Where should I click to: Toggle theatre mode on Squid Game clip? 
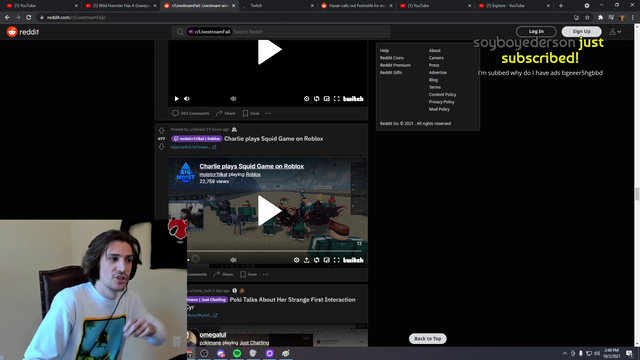pos(327,260)
